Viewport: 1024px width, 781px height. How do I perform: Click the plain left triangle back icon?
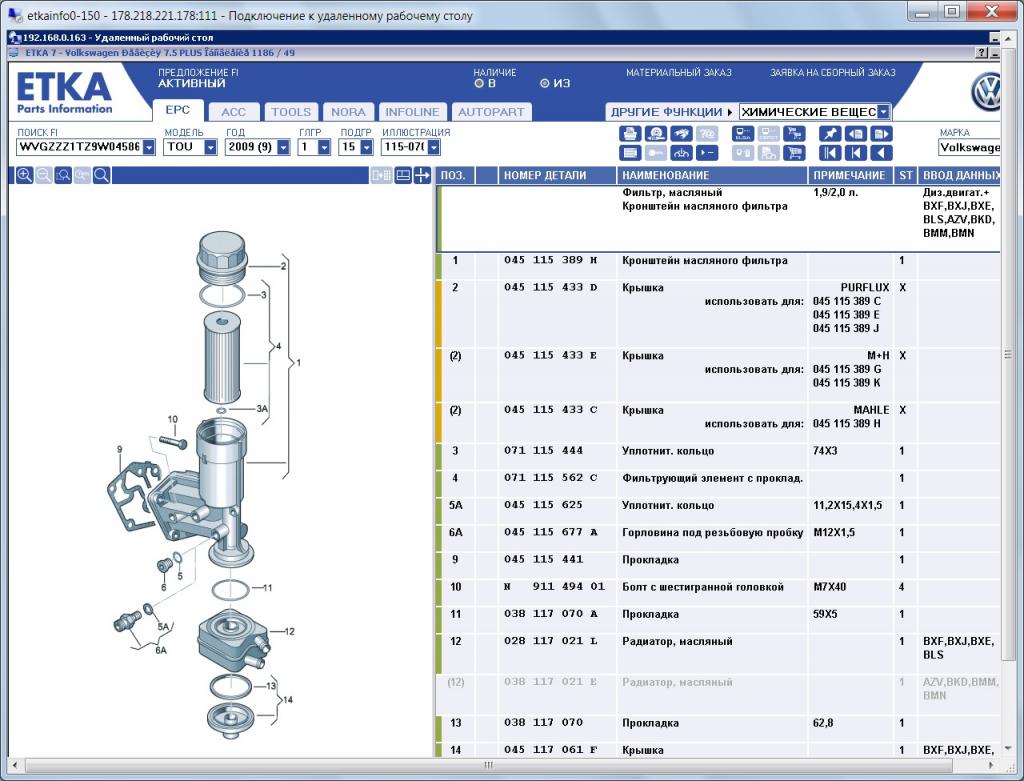point(881,153)
